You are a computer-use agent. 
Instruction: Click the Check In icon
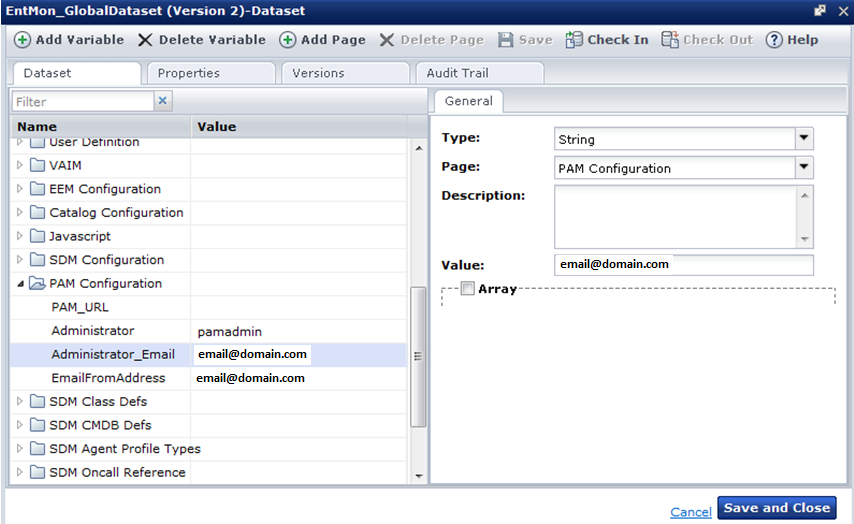pos(574,40)
